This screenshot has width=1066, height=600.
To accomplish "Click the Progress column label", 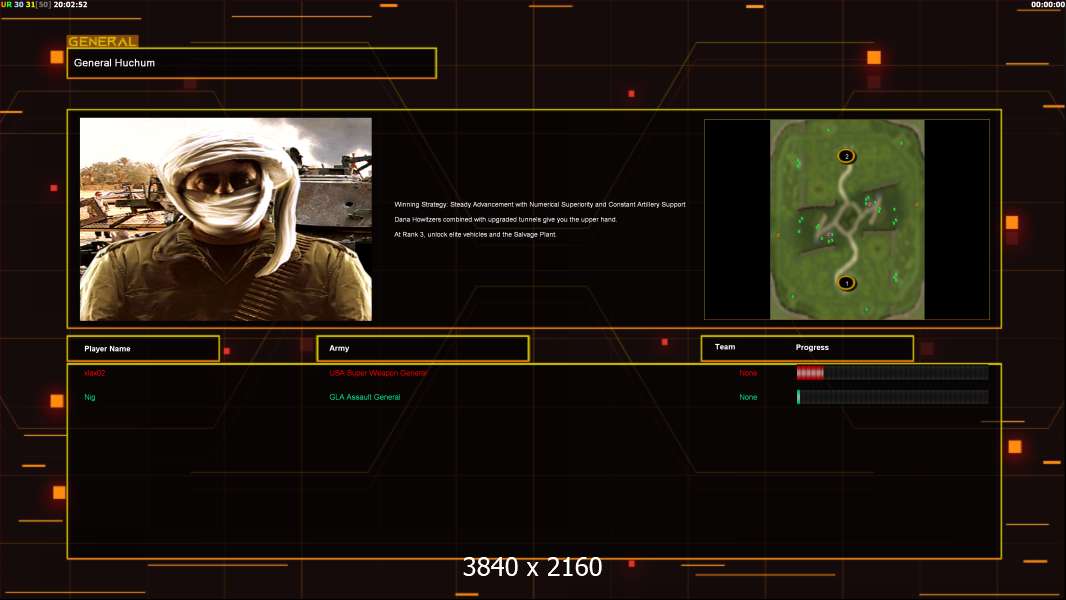I will (x=812, y=347).
